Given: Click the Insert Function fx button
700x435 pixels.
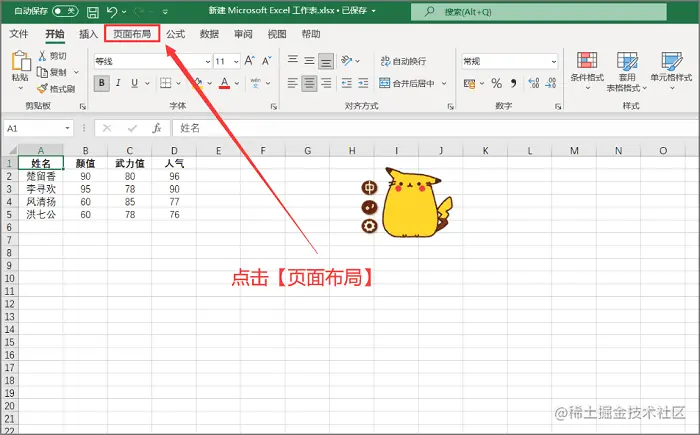Looking at the screenshot, I should click(x=156, y=128).
